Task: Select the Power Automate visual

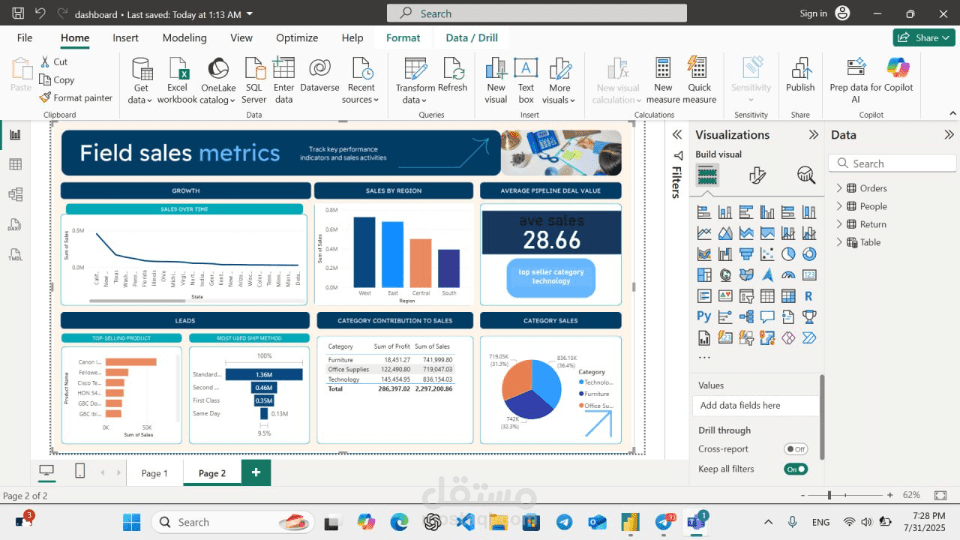Action: point(809,337)
